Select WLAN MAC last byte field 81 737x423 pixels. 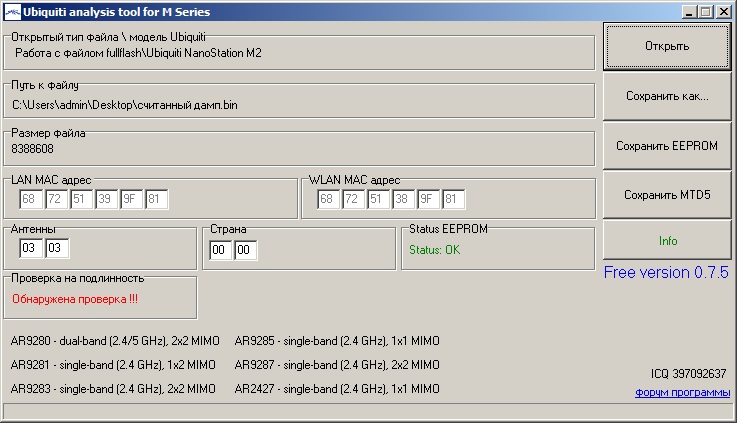454,199
